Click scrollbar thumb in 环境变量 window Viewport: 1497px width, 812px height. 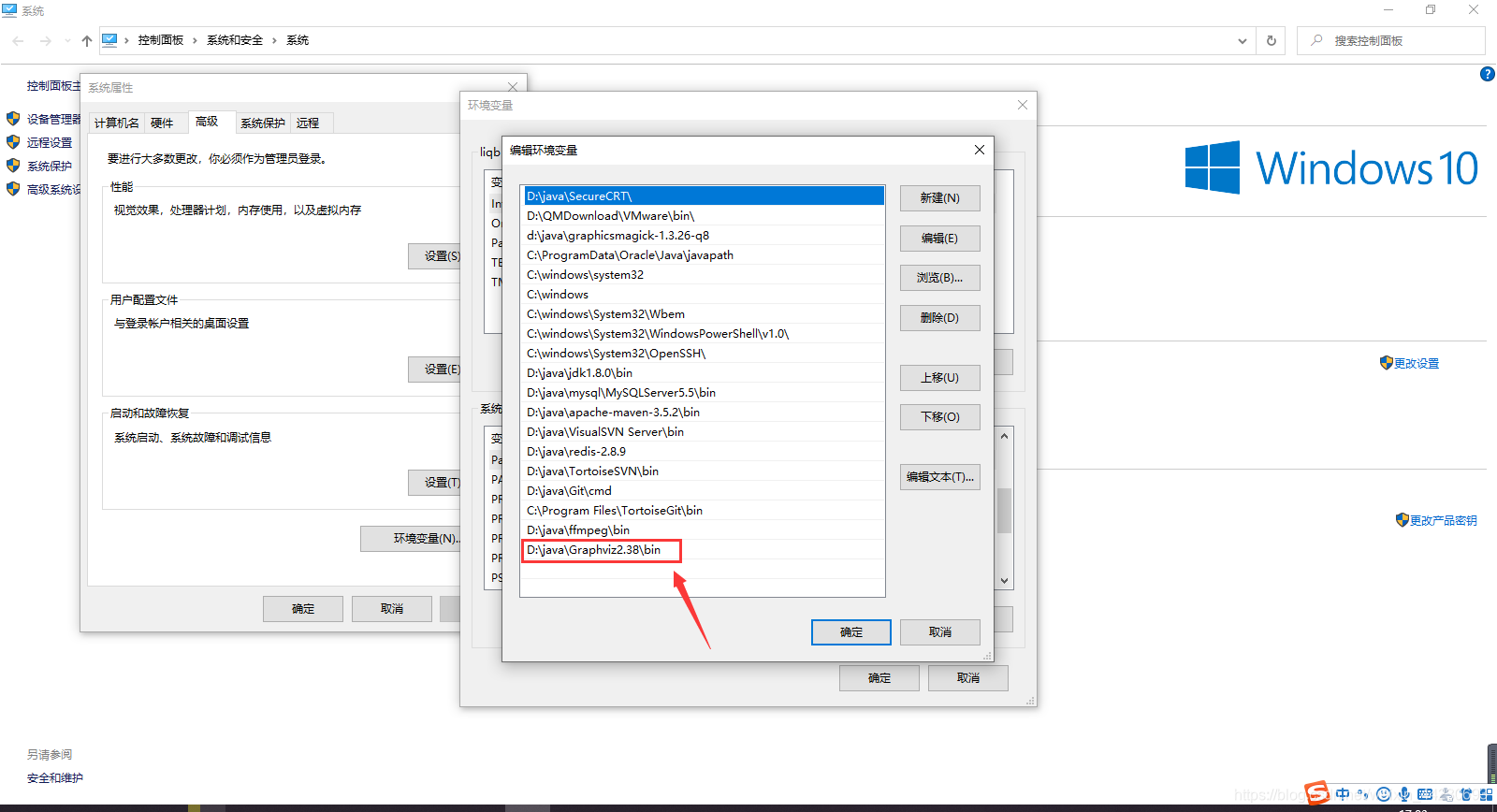point(1004,511)
